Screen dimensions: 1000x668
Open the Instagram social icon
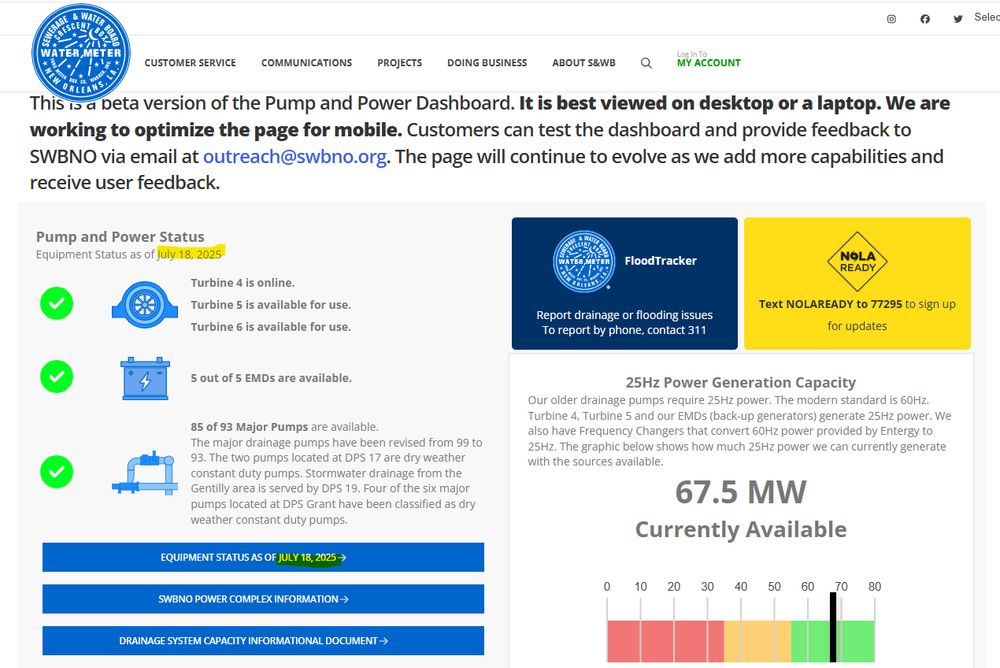click(x=892, y=19)
